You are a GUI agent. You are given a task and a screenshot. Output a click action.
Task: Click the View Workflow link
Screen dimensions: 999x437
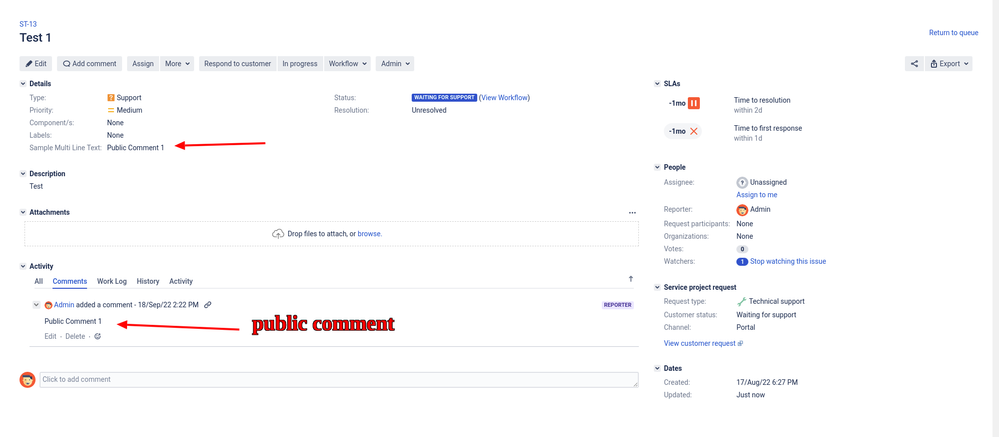(506, 97)
